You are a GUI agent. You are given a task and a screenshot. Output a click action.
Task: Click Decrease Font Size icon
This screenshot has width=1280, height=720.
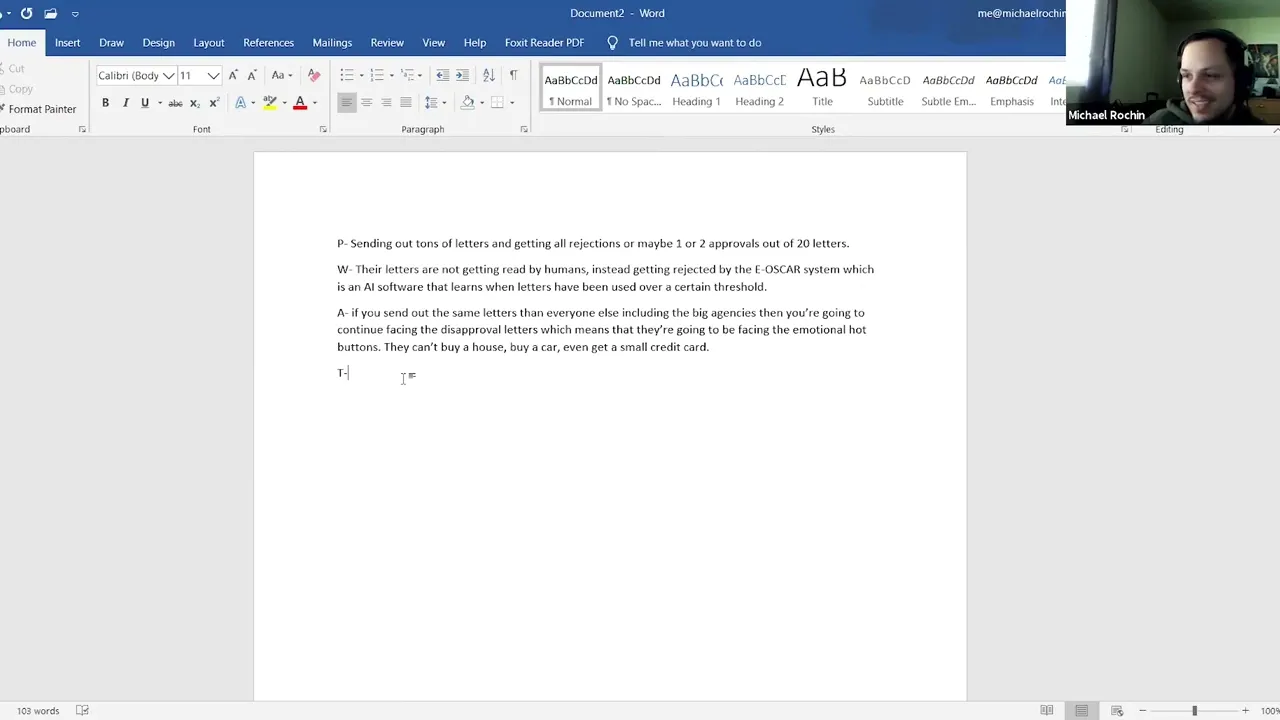pos(252,75)
